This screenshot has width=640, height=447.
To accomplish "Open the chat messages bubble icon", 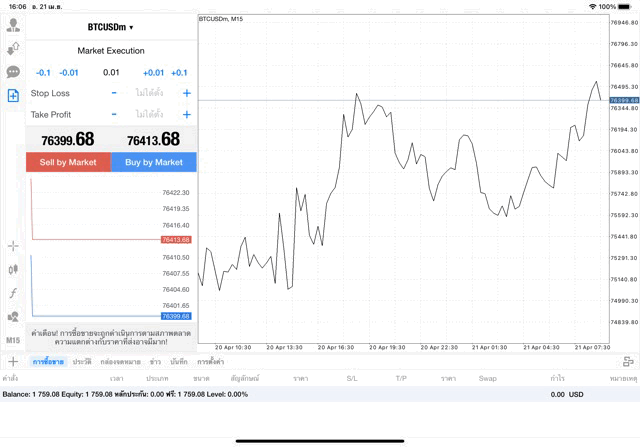I will pos(13,72).
